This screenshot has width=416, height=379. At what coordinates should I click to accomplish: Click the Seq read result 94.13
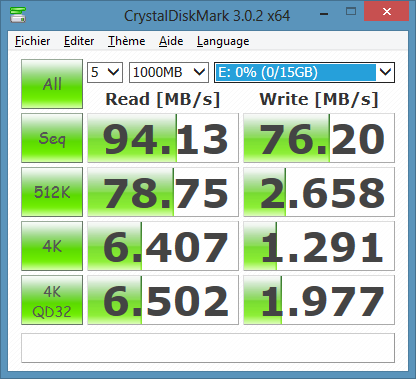point(163,138)
